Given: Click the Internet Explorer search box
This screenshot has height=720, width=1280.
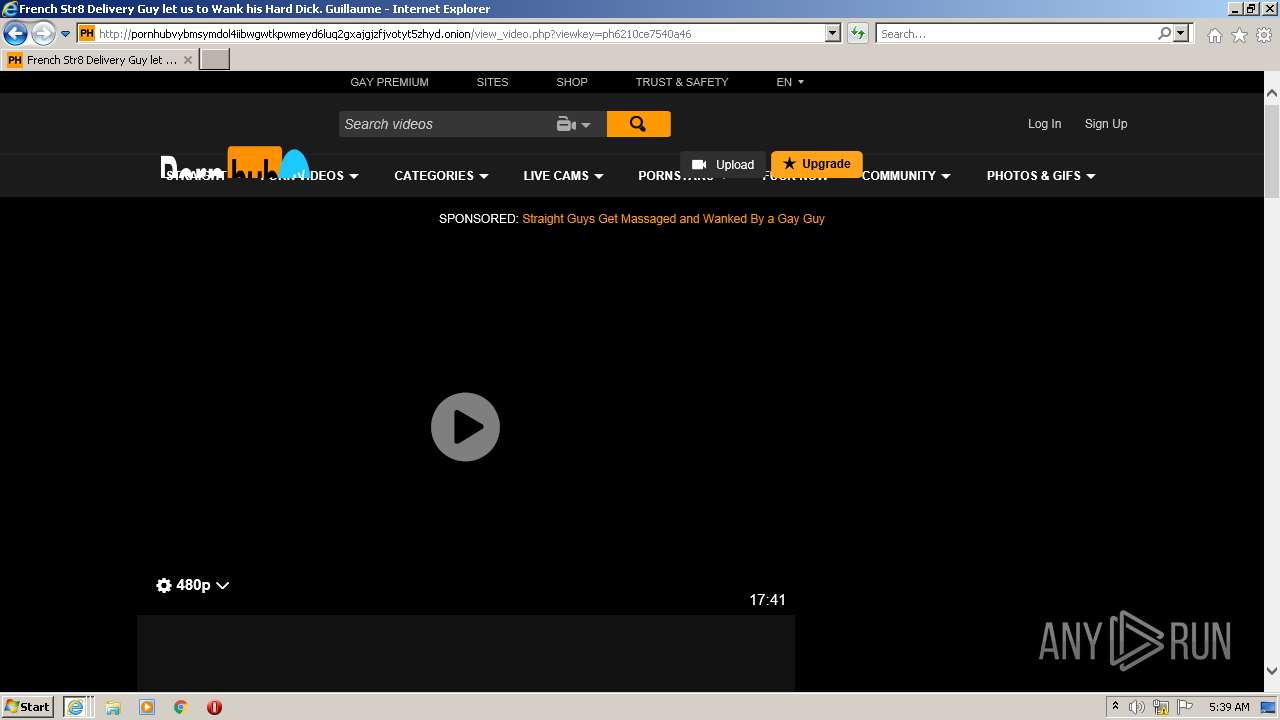Looking at the screenshot, I should pyautogui.click(x=1015, y=33).
